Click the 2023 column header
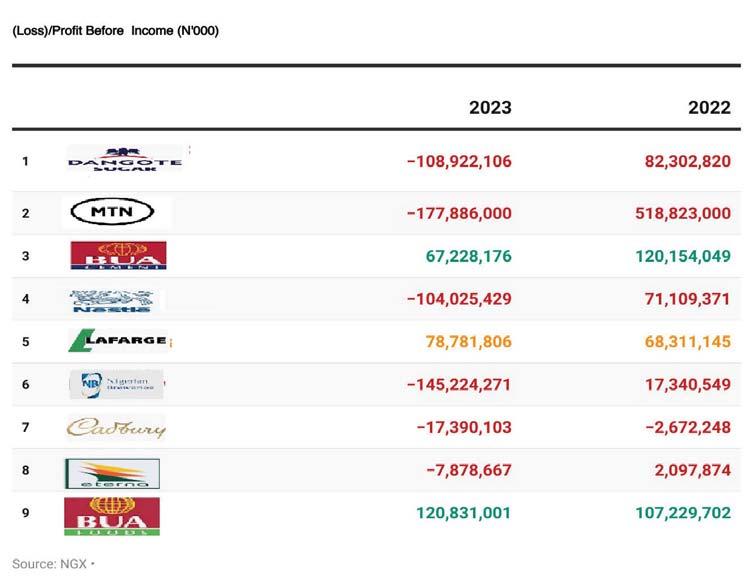 (x=490, y=108)
